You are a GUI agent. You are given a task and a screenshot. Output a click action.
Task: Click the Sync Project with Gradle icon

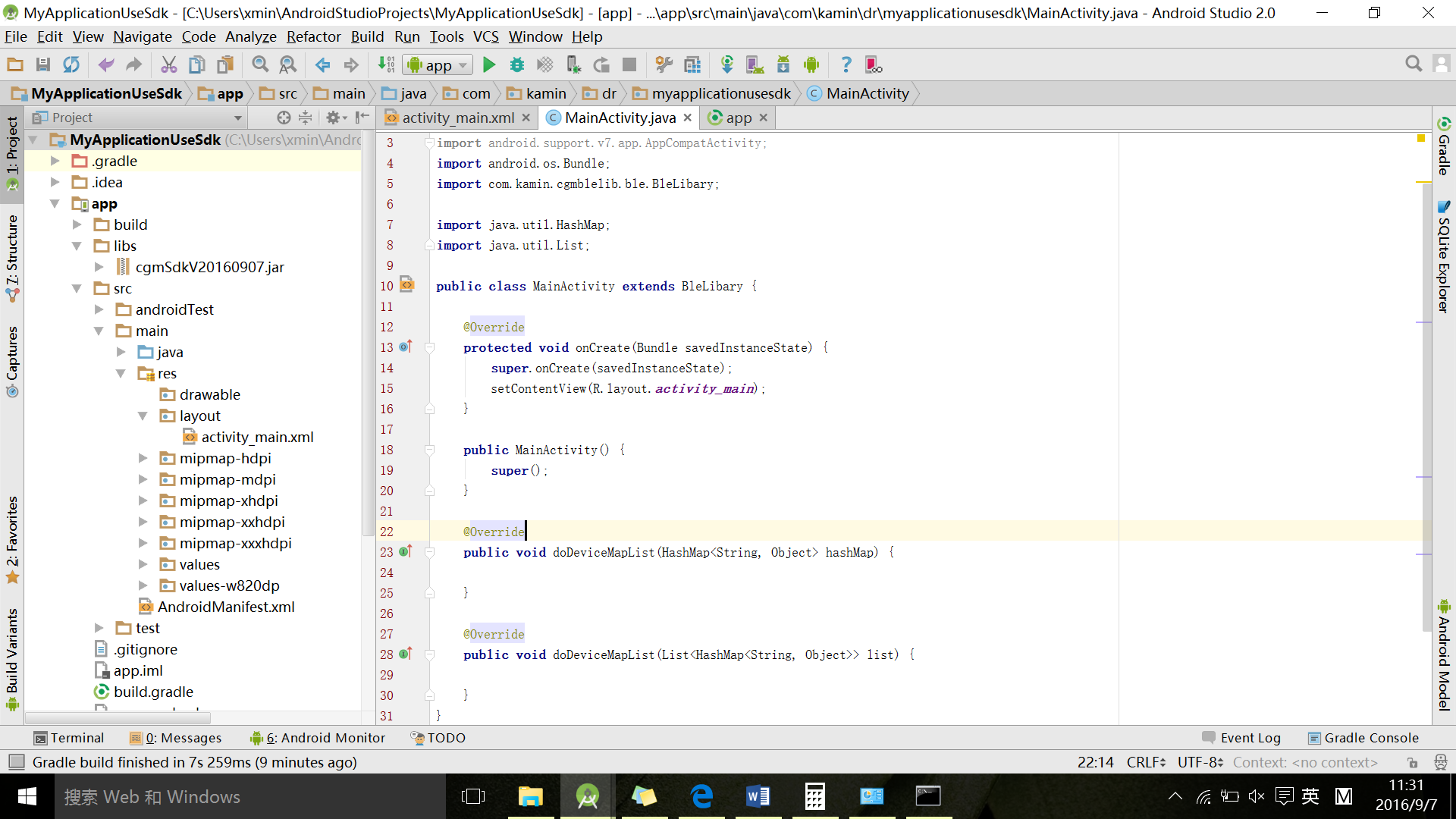click(727, 65)
